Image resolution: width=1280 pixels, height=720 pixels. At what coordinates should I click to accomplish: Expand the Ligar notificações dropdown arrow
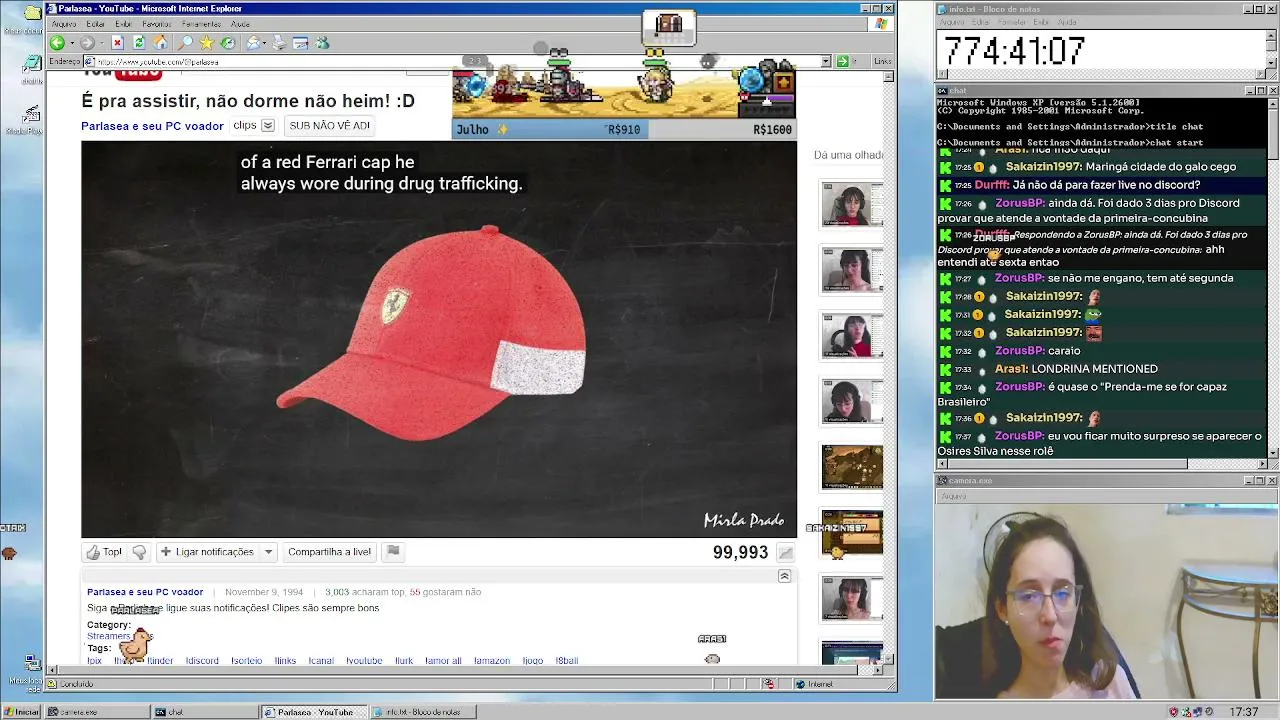coord(268,552)
